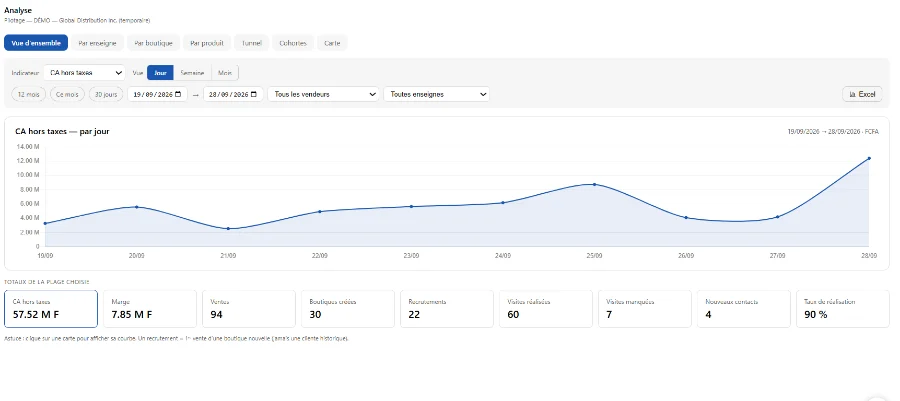Image resolution: width=900 pixels, height=401 pixels.
Task: Click the chart data point for 23/09
Action: pos(411,206)
